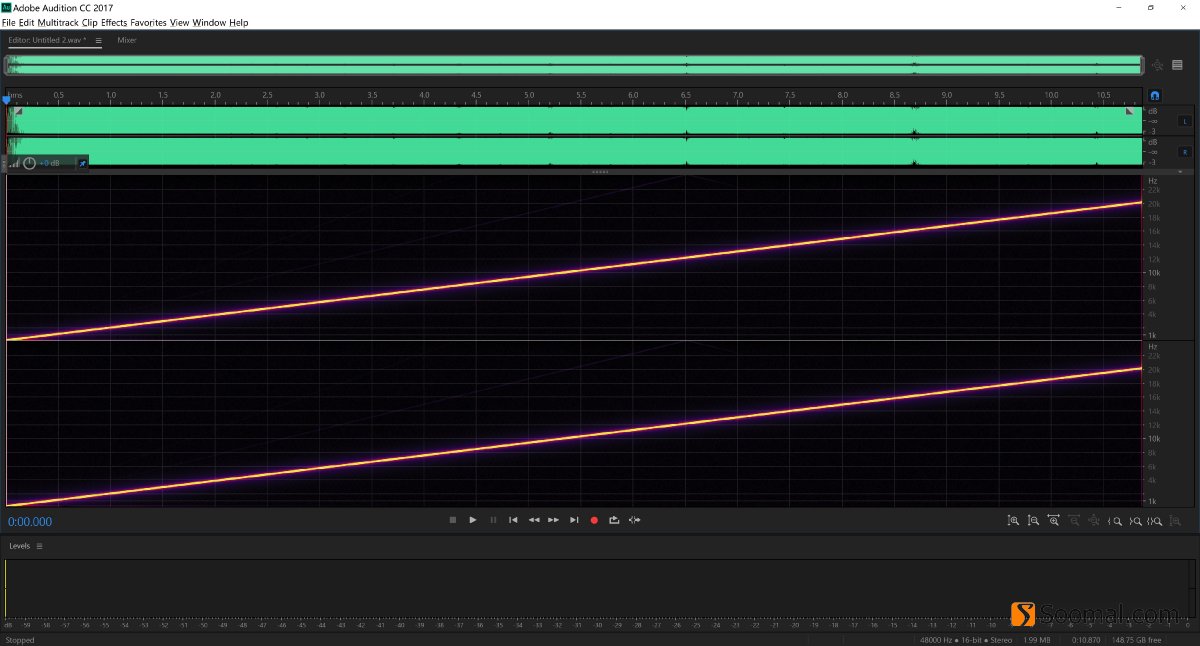Toggle Skip Selection button
The width and height of the screenshot is (1200, 646).
[634, 520]
